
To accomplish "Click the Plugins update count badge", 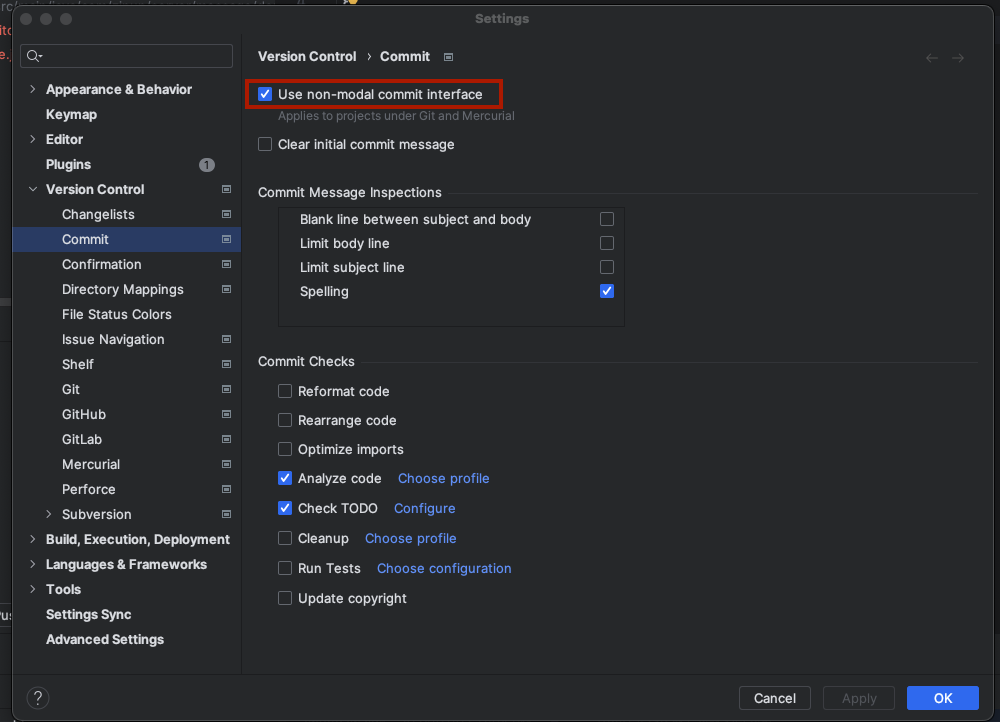I will [x=206, y=164].
